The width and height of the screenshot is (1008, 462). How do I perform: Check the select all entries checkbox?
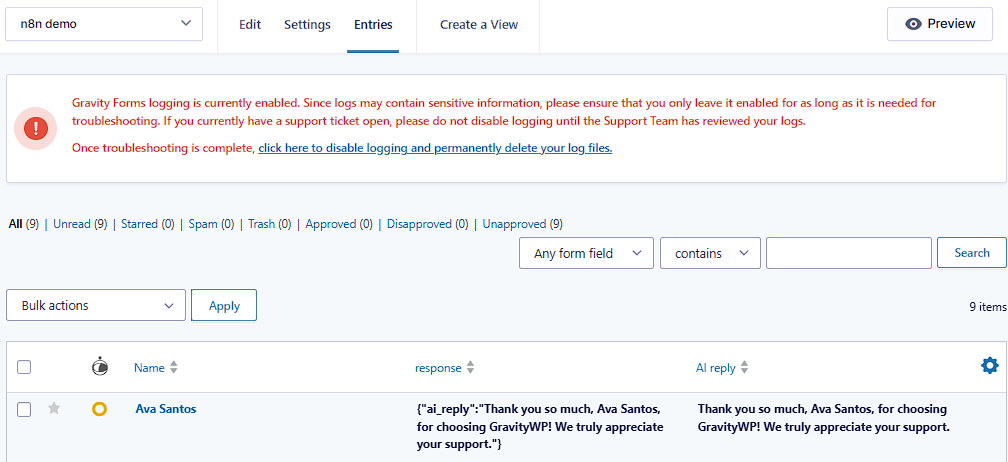click(x=24, y=367)
